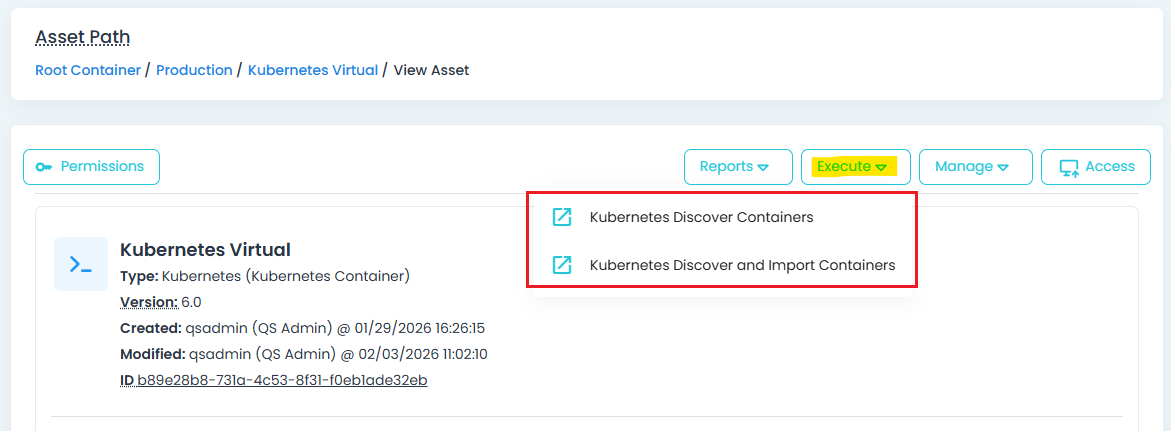The width and height of the screenshot is (1171, 431).
Task: Click the Asset Path heading
Action: coord(83,37)
